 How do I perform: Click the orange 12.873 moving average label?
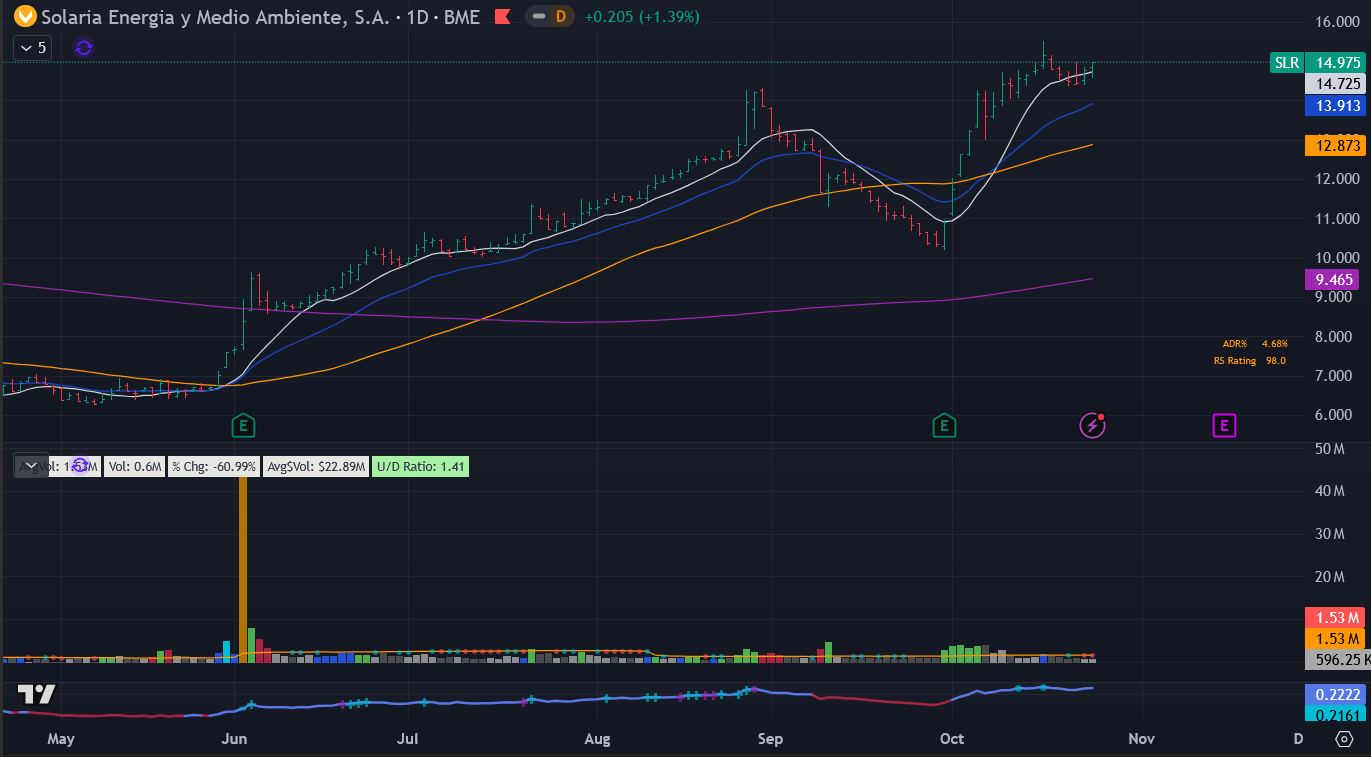1337,145
